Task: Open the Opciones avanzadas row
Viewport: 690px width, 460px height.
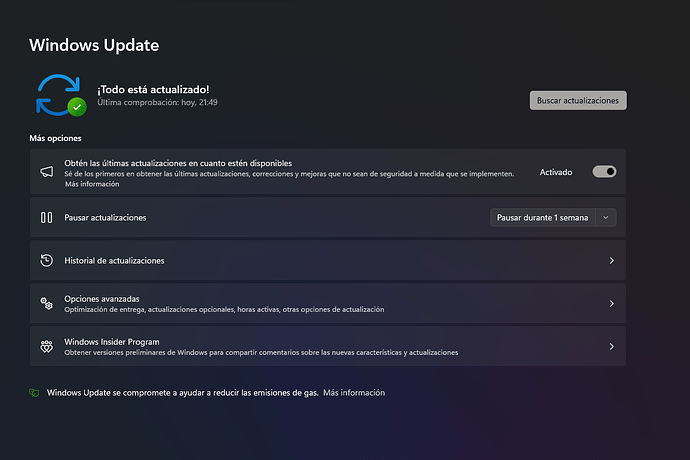Action: point(328,303)
